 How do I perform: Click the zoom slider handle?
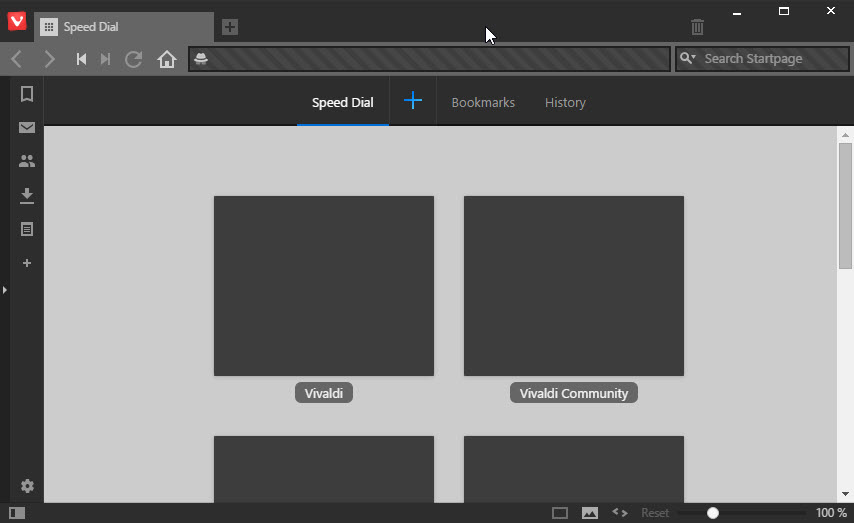(713, 513)
